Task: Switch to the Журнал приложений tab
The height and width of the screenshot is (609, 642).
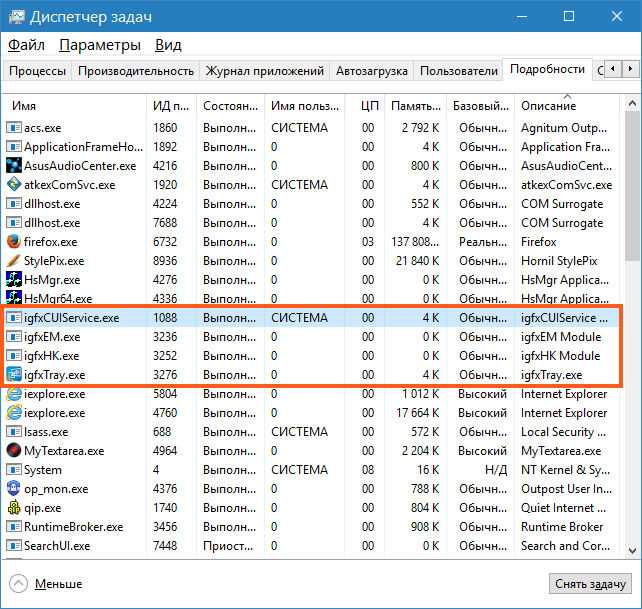Action: (264, 71)
